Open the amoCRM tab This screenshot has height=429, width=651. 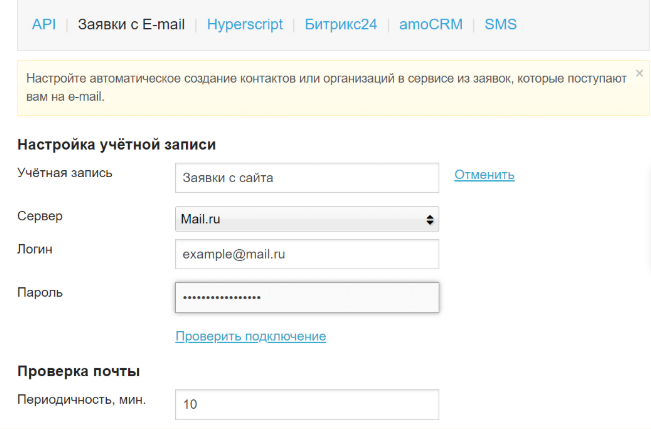pyautogui.click(x=431, y=24)
